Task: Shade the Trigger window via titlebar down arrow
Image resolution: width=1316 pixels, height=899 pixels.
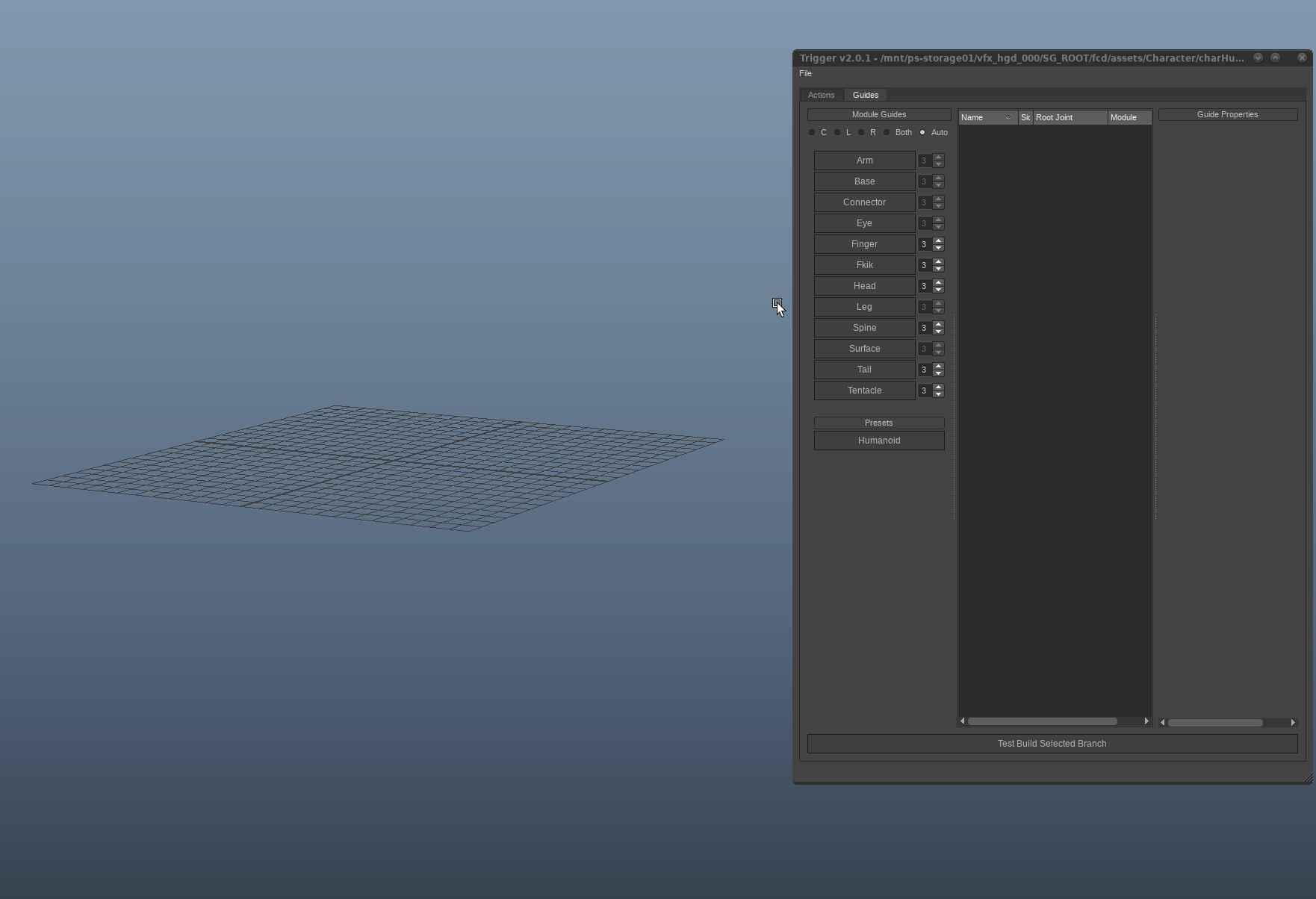Action: [x=1258, y=57]
